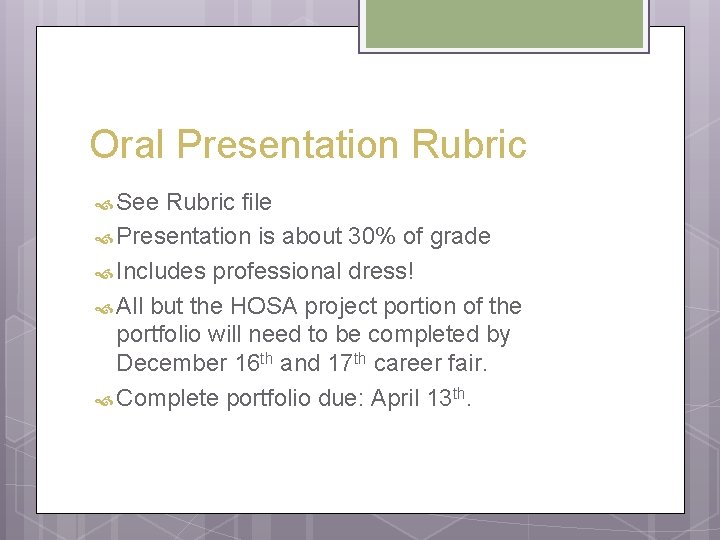Viewport: 720px width, 540px height.
Task: Select the "Oral Presentation Rubric" title
Action: (307, 145)
